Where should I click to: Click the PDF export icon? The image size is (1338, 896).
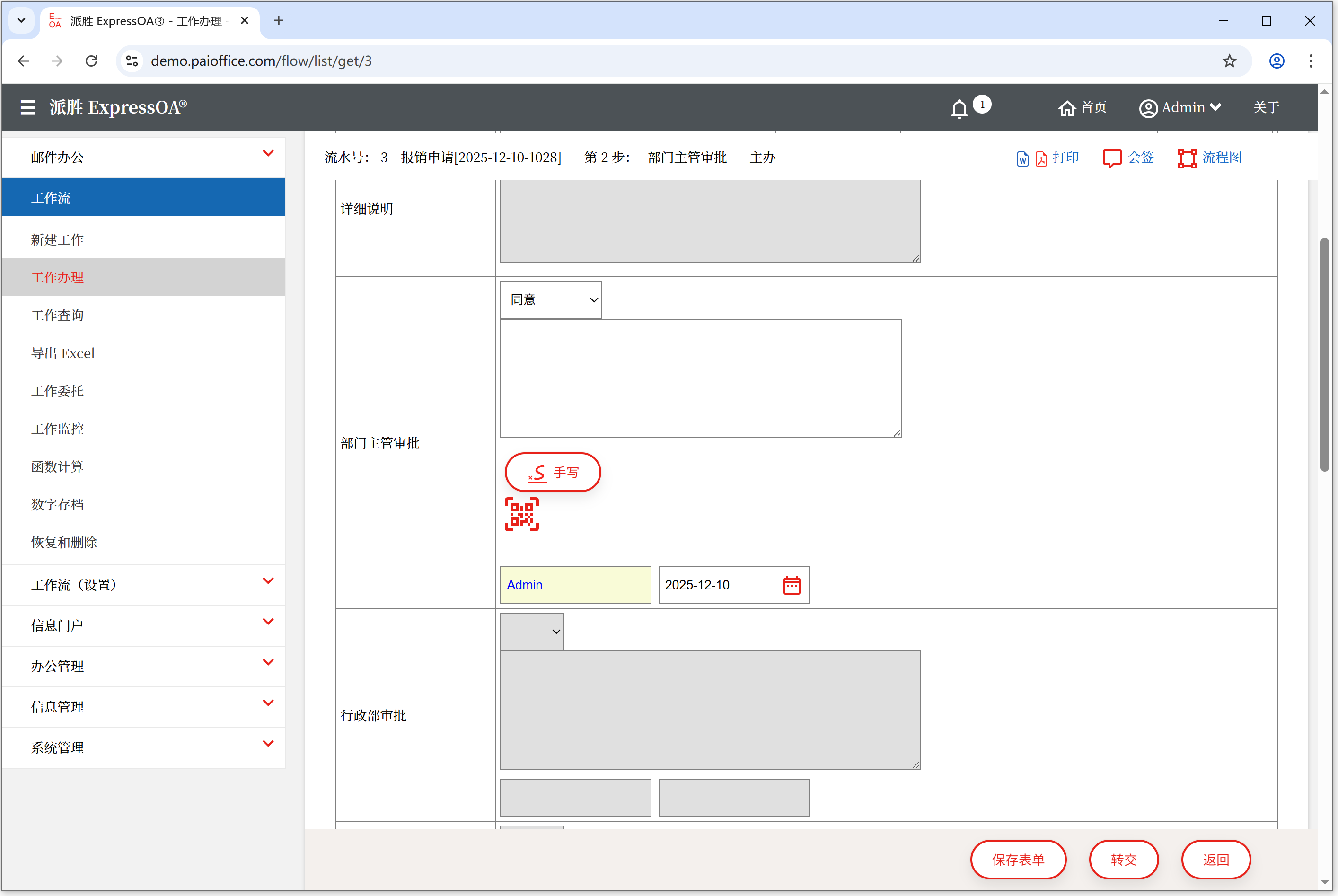pyautogui.click(x=1041, y=159)
